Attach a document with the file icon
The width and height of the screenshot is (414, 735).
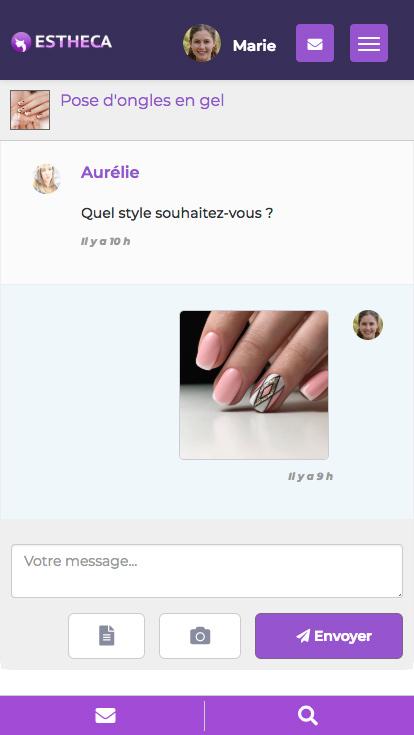point(106,636)
